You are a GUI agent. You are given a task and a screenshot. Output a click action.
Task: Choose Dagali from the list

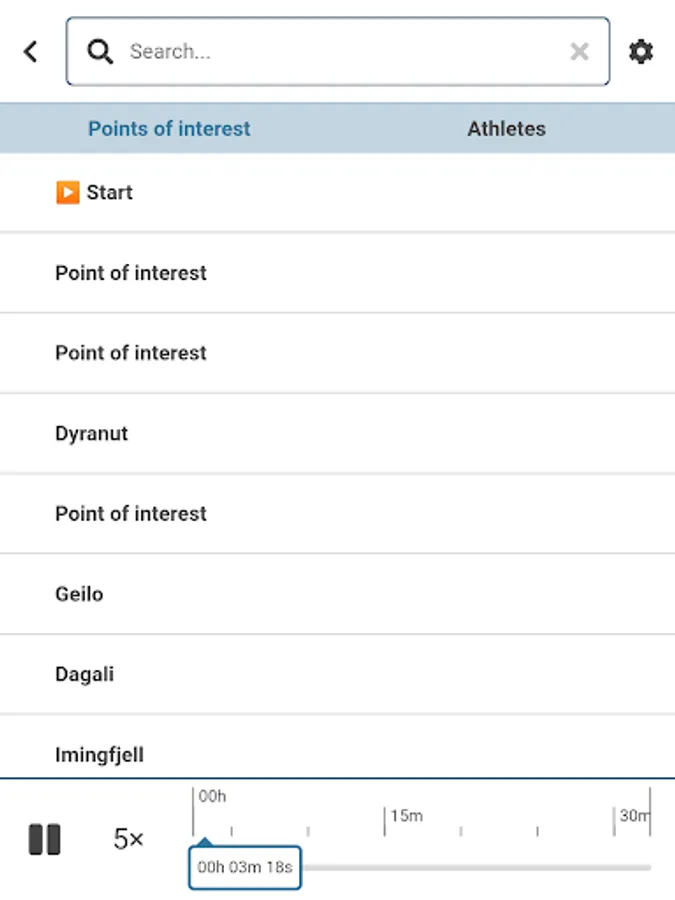pyautogui.click(x=84, y=674)
